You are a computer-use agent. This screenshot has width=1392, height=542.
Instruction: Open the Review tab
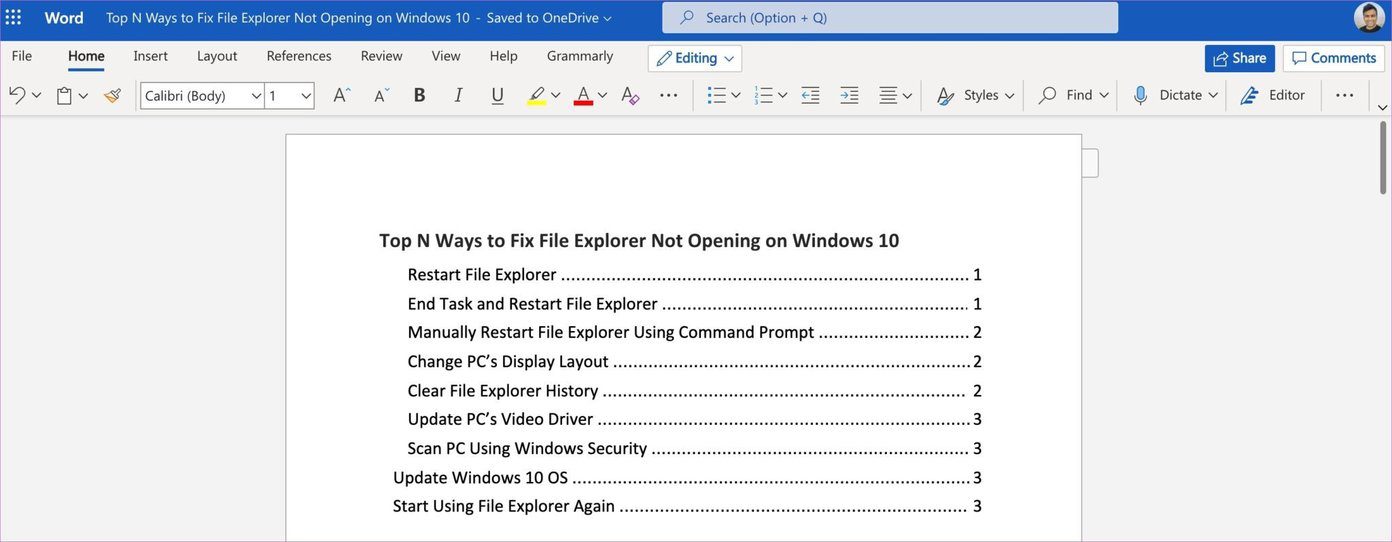(x=382, y=56)
